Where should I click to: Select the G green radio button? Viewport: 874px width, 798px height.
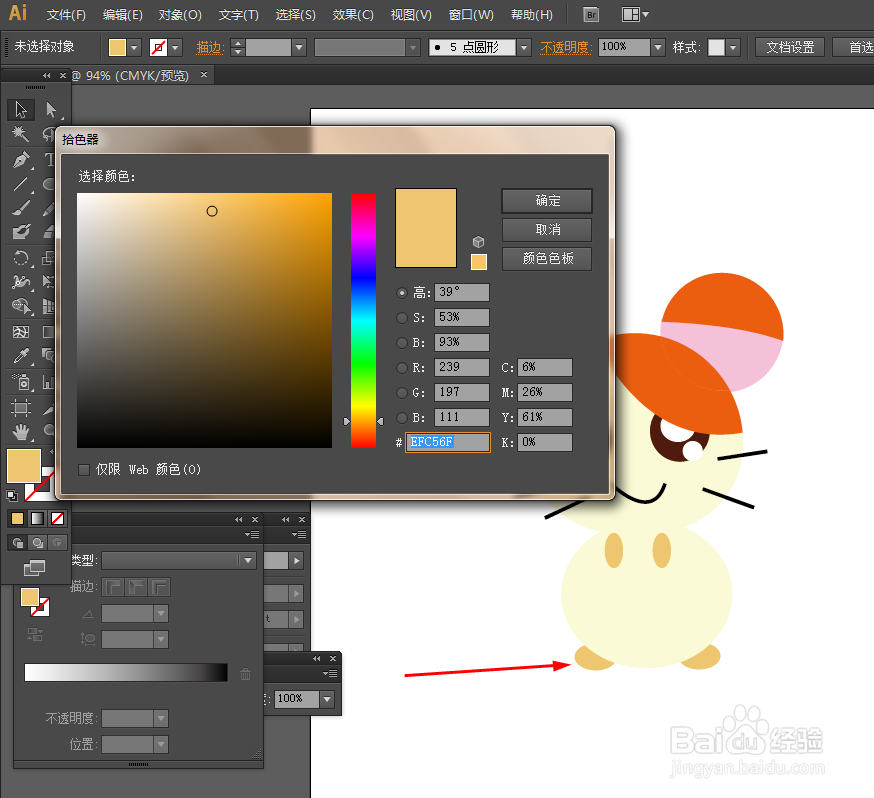[401, 393]
